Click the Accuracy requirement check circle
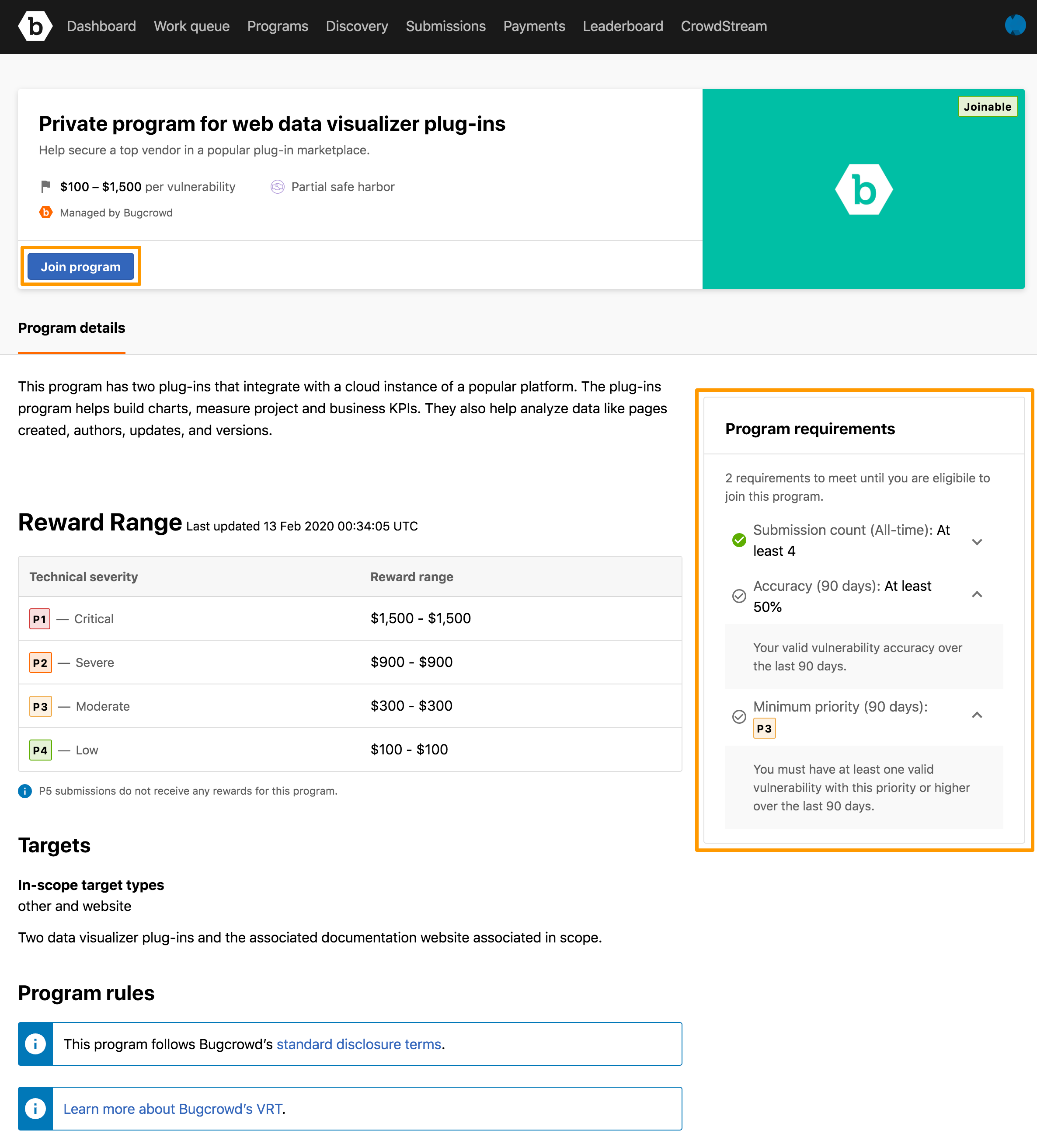The height and width of the screenshot is (1148, 1037). [x=739, y=596]
